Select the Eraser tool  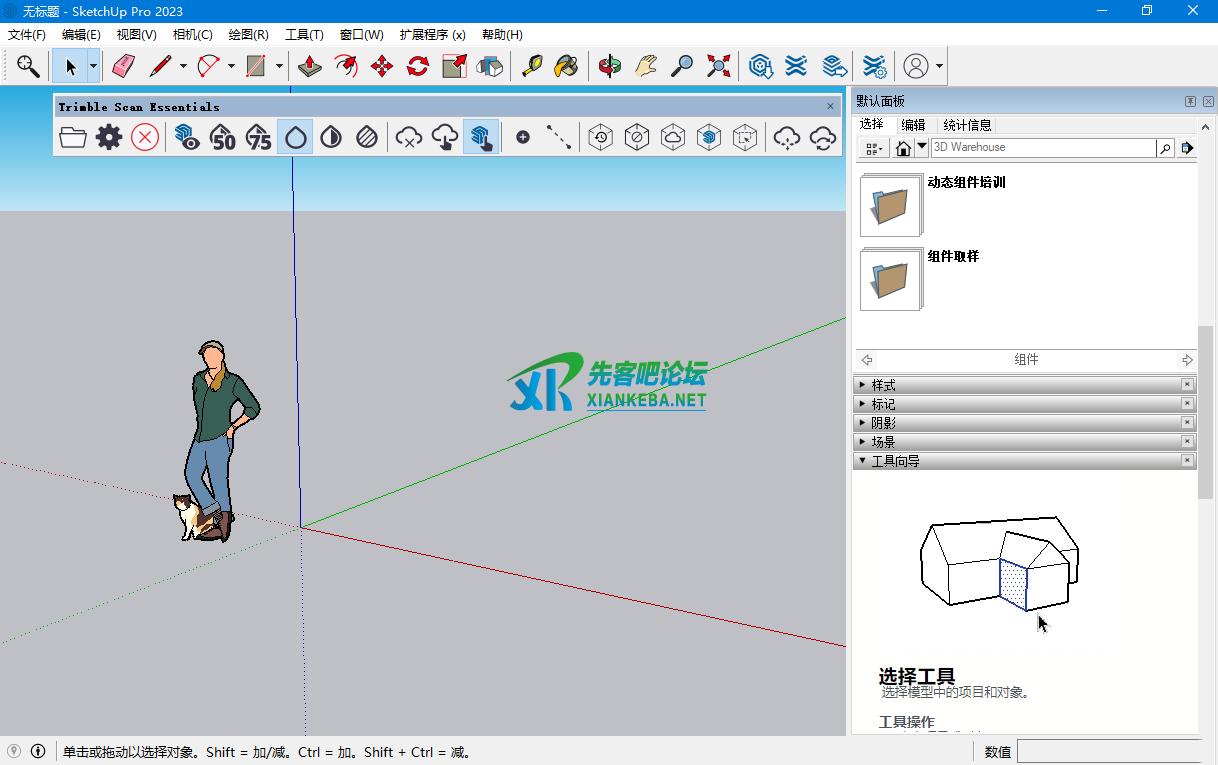pyautogui.click(x=124, y=66)
